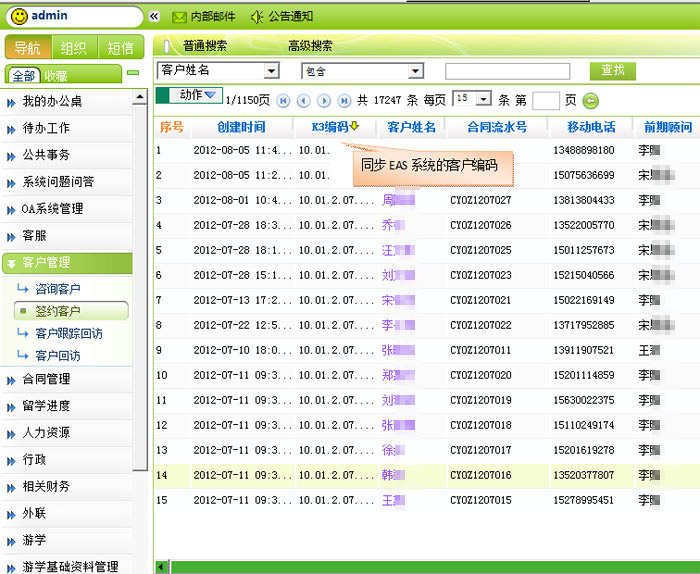
Task: Click arrow icon next to 相关财务
Action: coord(11,488)
